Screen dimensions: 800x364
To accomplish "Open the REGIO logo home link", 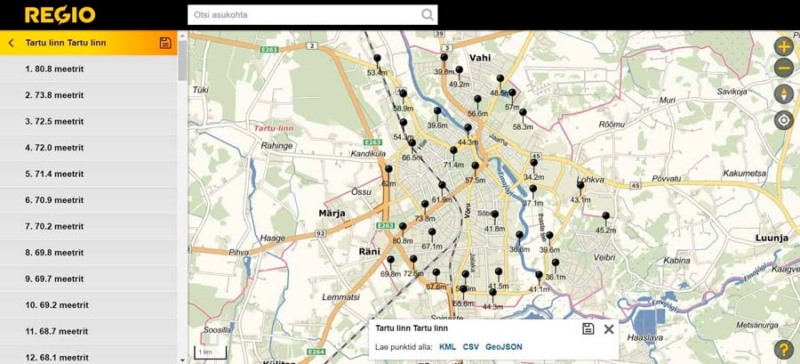I will pyautogui.click(x=60, y=15).
